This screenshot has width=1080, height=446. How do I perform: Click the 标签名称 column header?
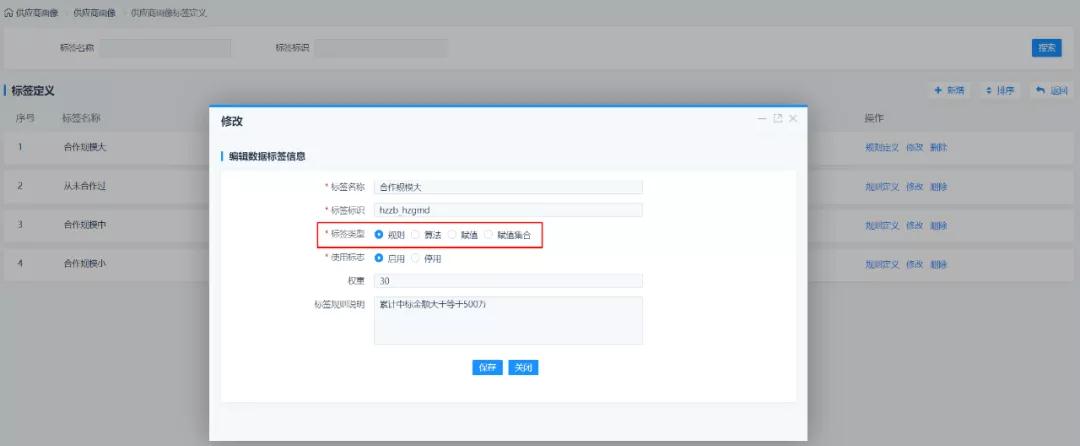(81, 118)
